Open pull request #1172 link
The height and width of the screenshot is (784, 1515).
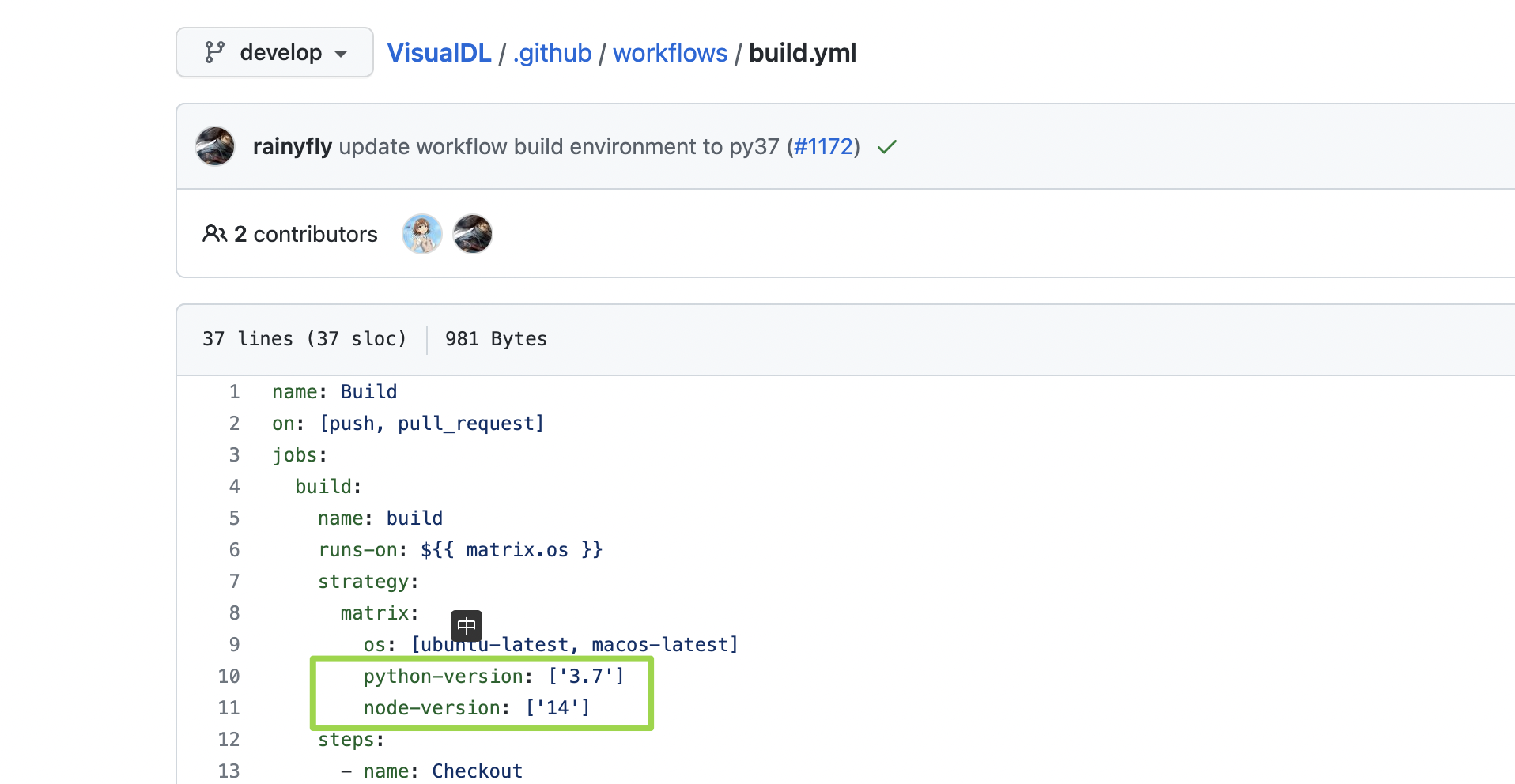[x=823, y=146]
